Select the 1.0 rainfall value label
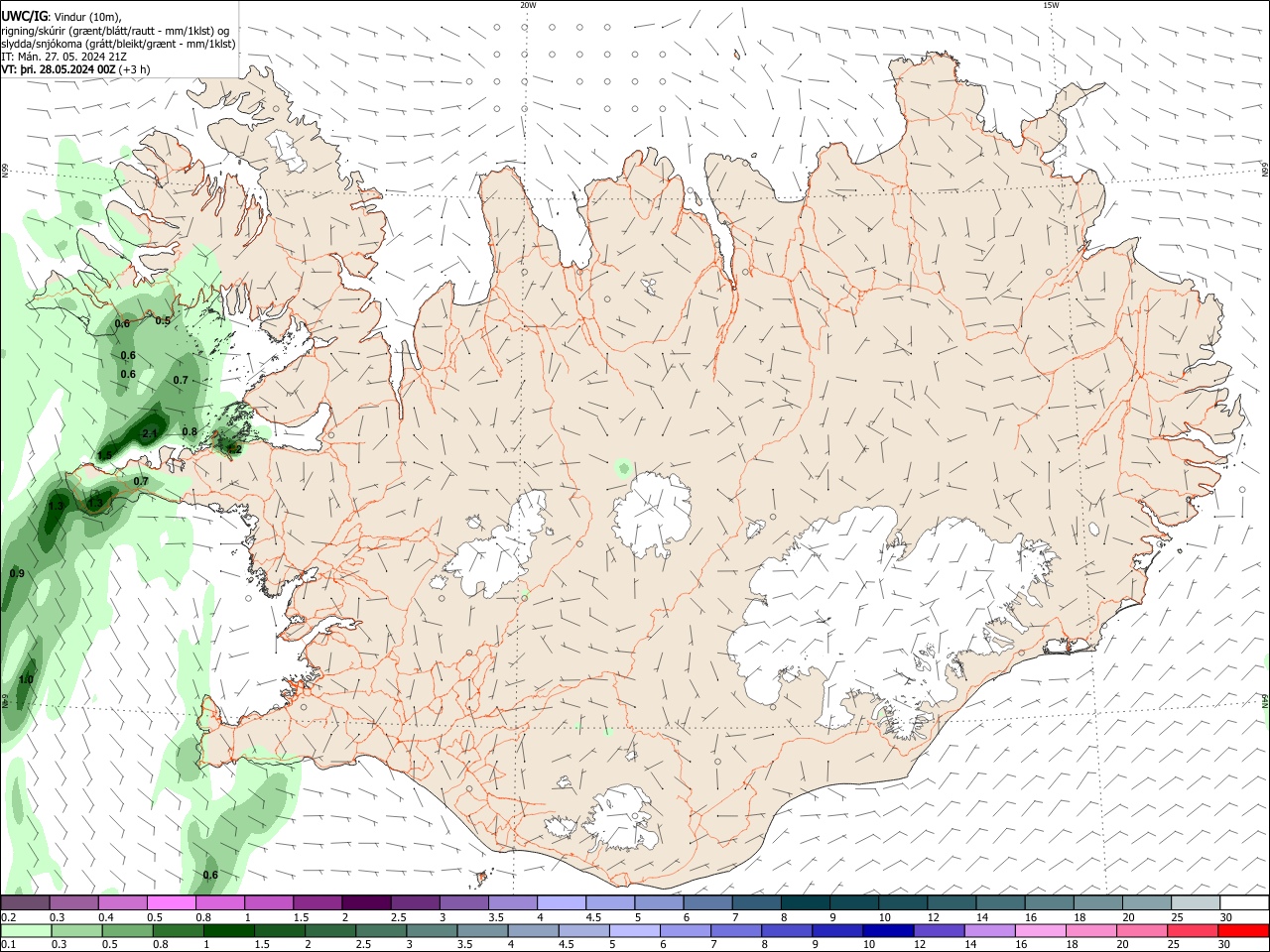Image resolution: width=1270 pixels, height=952 pixels. pyautogui.click(x=26, y=679)
